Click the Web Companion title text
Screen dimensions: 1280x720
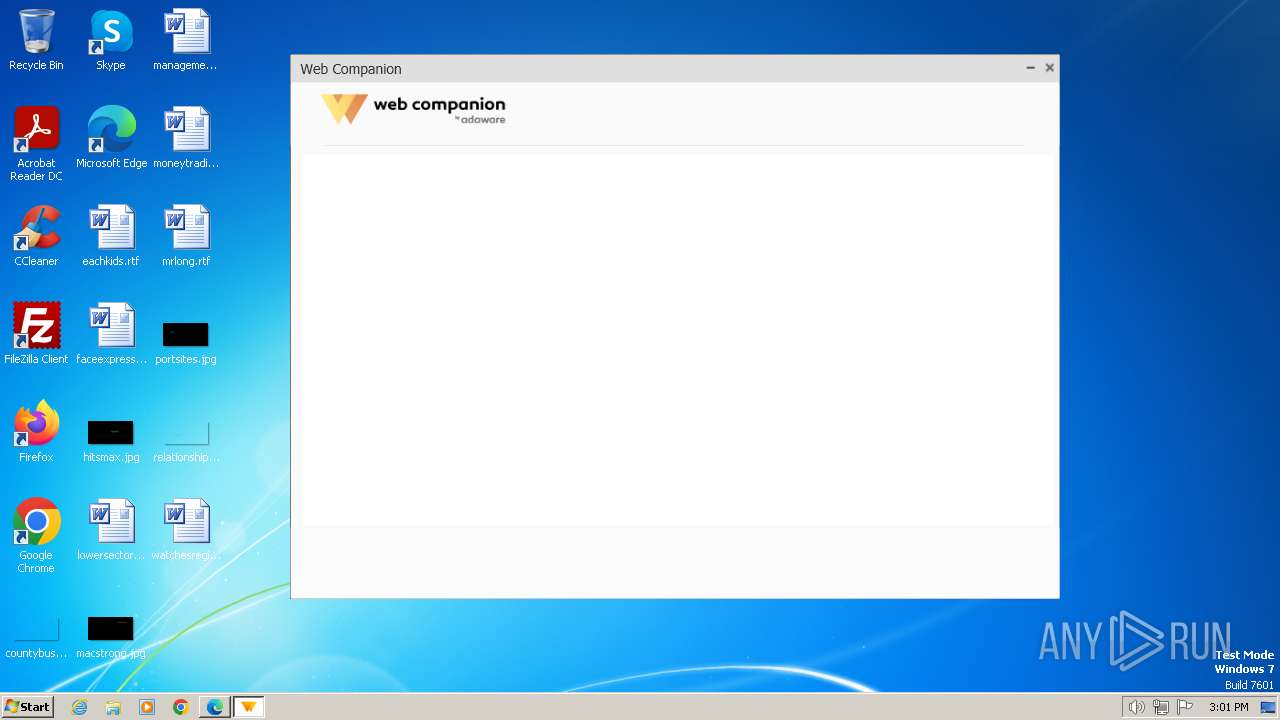(351, 69)
